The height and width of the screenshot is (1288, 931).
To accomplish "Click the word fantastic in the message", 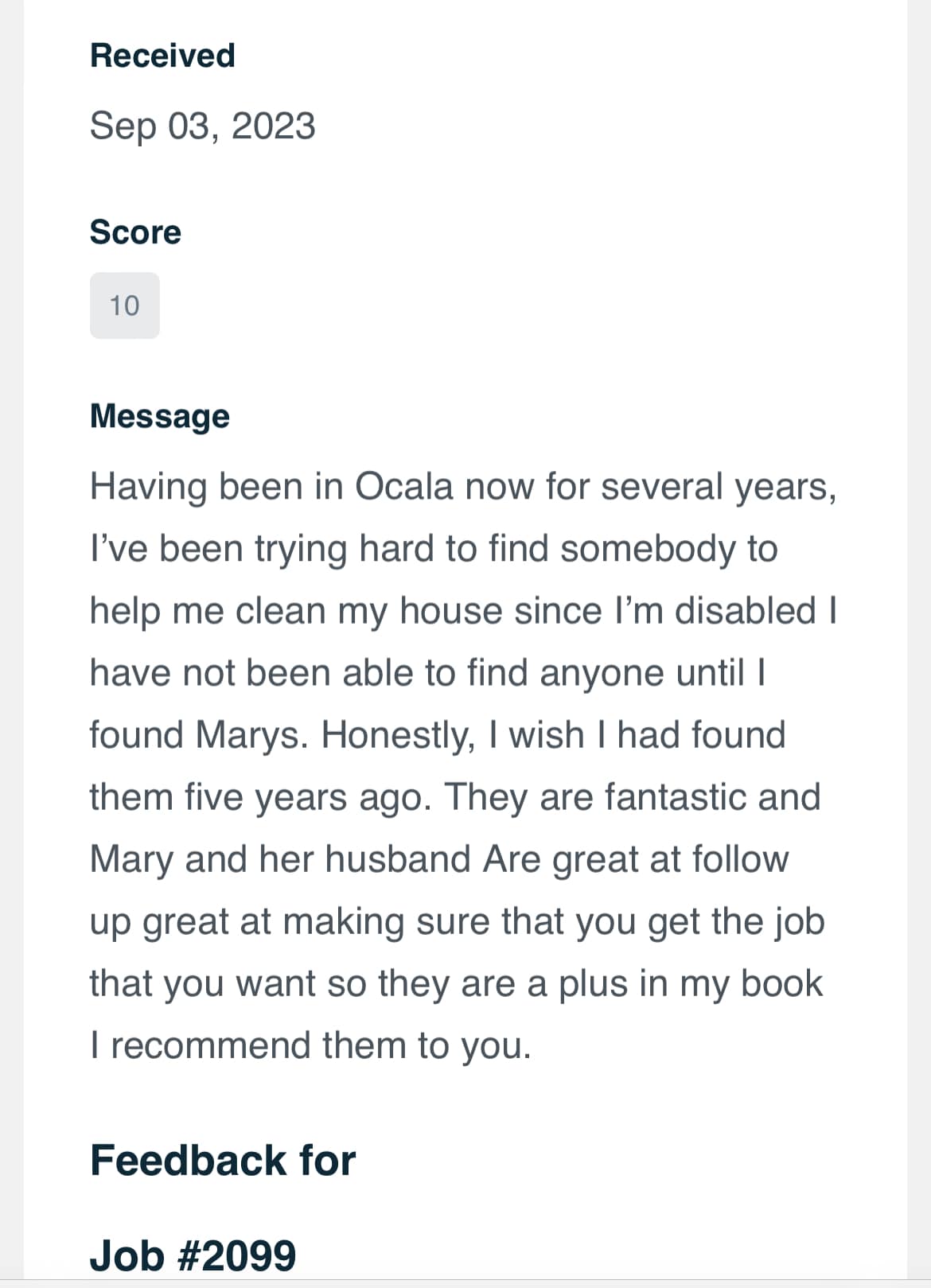I will (x=672, y=796).
